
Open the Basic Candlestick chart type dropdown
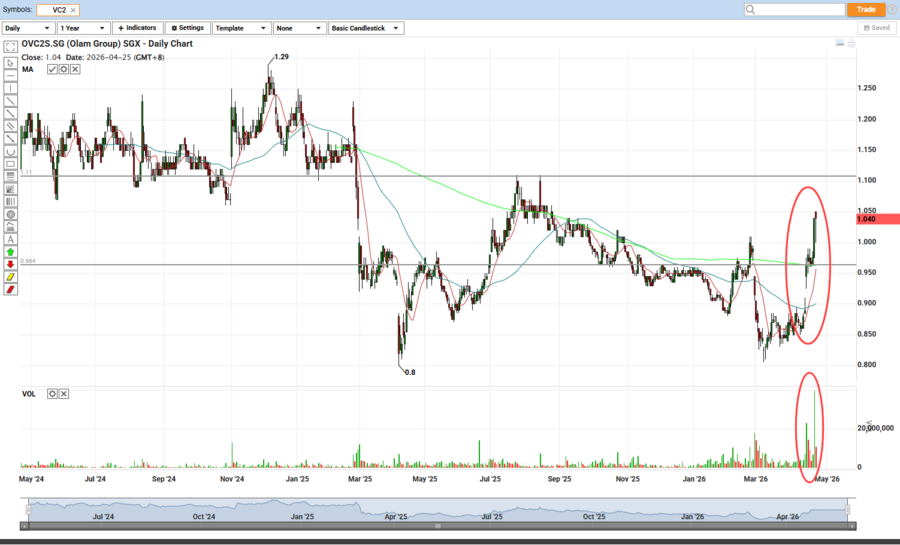click(365, 28)
